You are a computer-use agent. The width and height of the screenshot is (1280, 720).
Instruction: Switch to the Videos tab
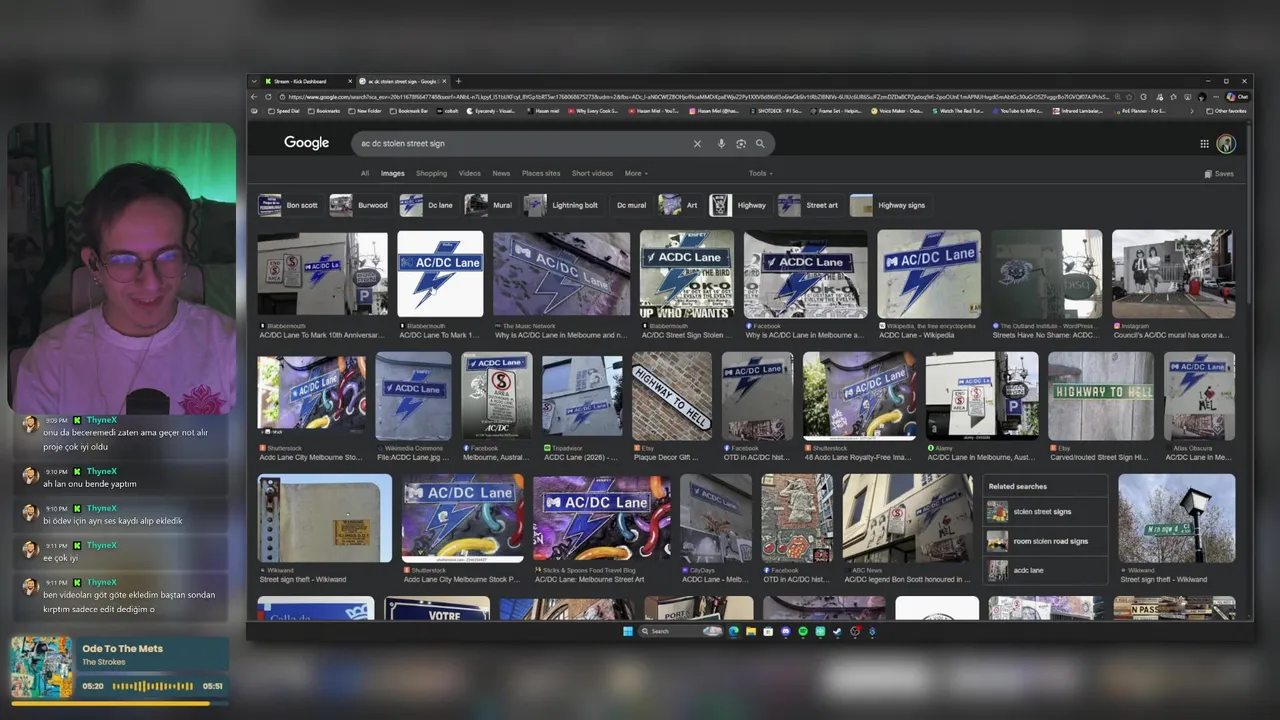(x=469, y=173)
